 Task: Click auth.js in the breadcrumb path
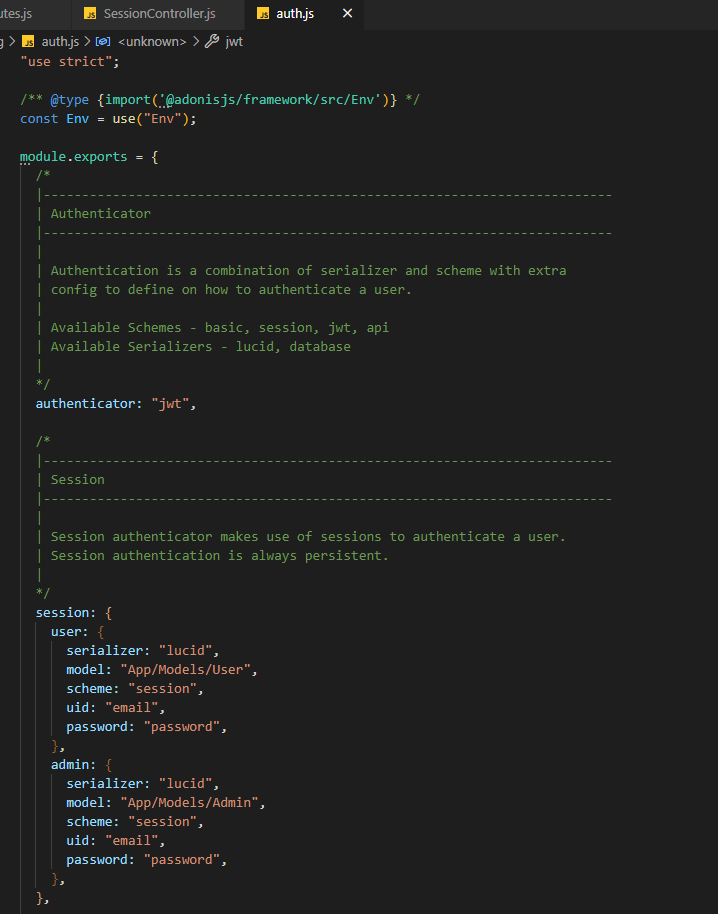[x=60, y=41]
